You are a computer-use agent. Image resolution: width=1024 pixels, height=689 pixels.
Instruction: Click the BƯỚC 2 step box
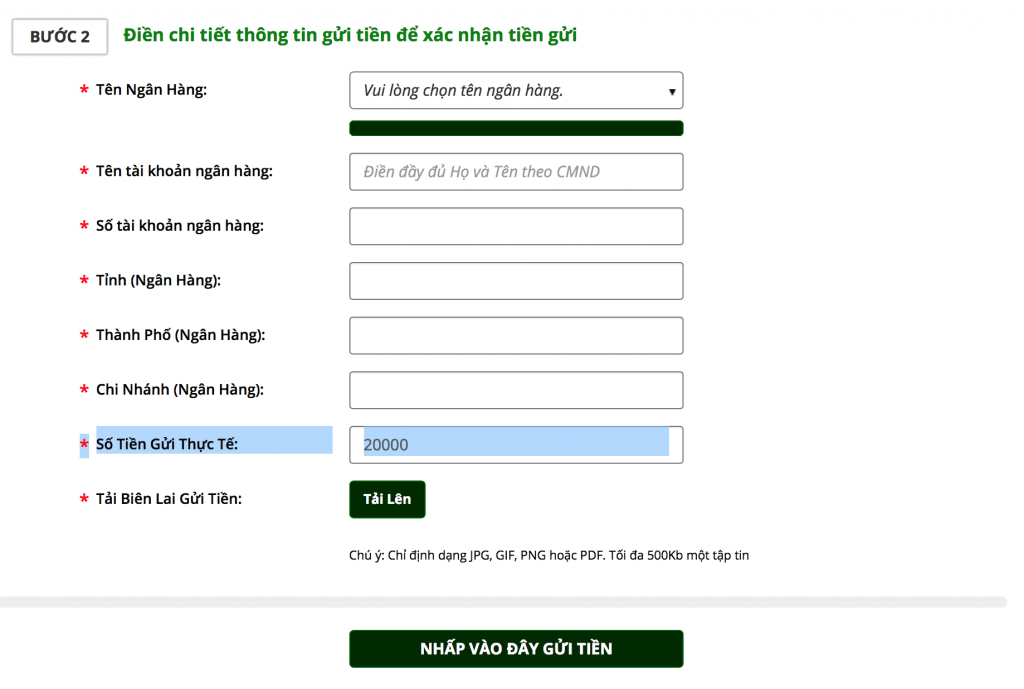click(59, 36)
